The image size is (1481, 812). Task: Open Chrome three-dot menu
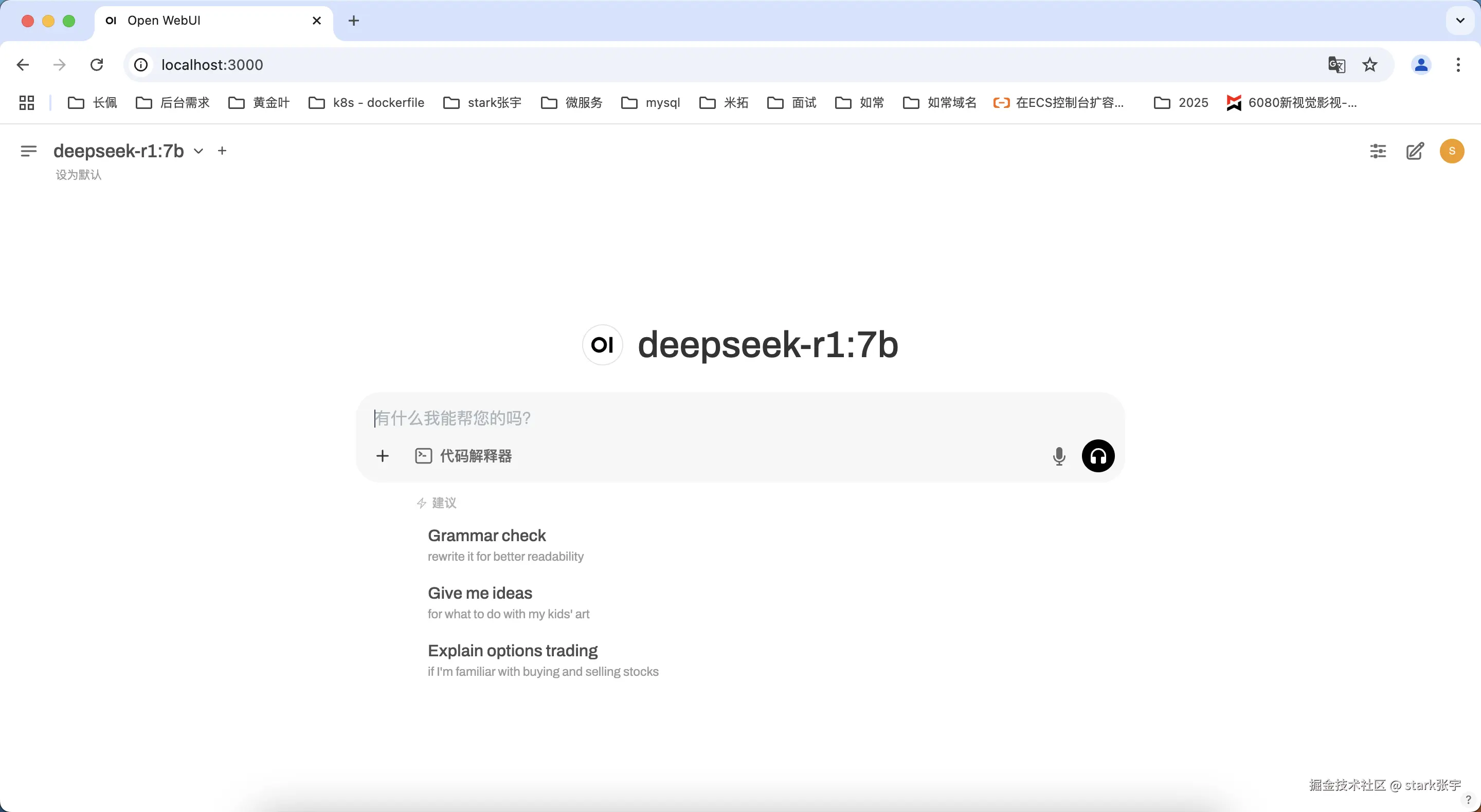pyautogui.click(x=1457, y=65)
